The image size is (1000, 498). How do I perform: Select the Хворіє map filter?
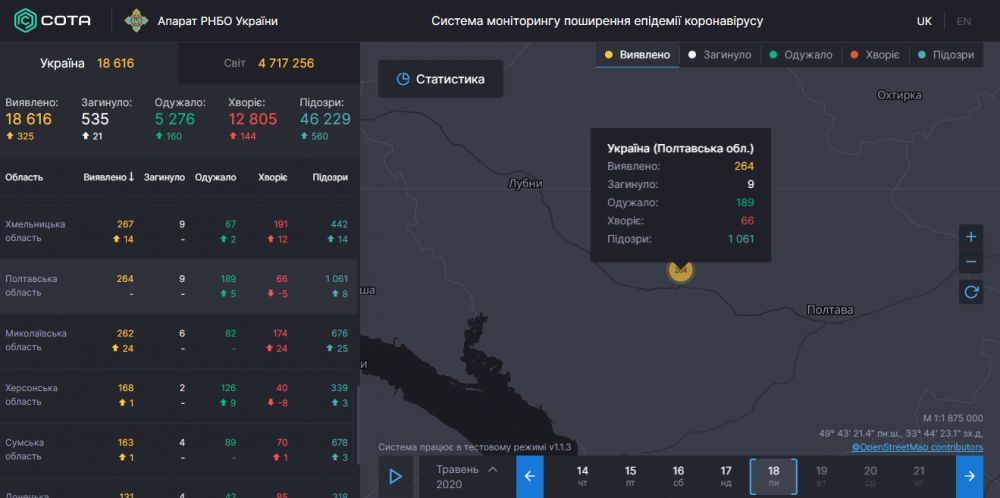[x=875, y=55]
